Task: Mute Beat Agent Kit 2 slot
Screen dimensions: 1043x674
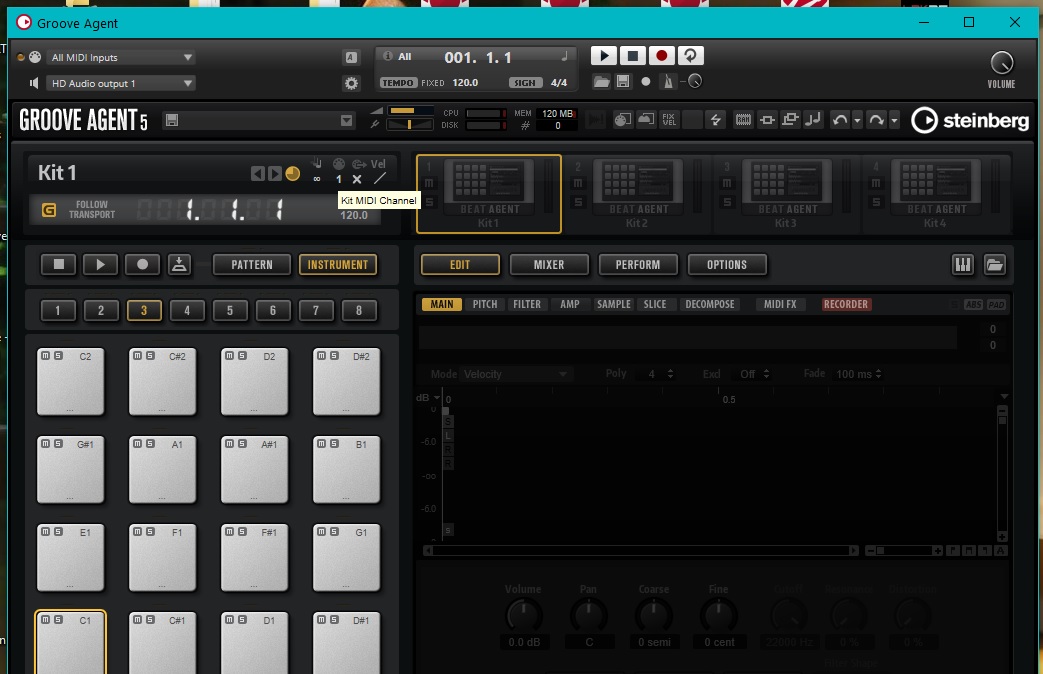Action: 578,183
